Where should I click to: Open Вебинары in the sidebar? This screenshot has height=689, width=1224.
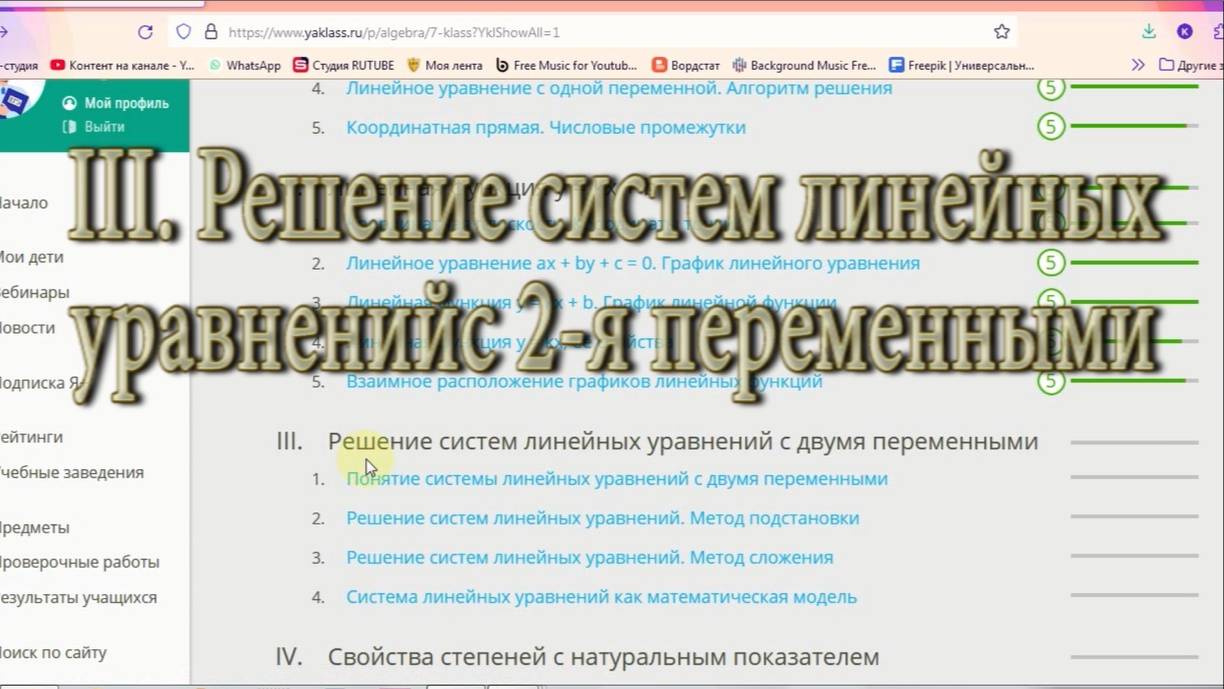point(33,292)
